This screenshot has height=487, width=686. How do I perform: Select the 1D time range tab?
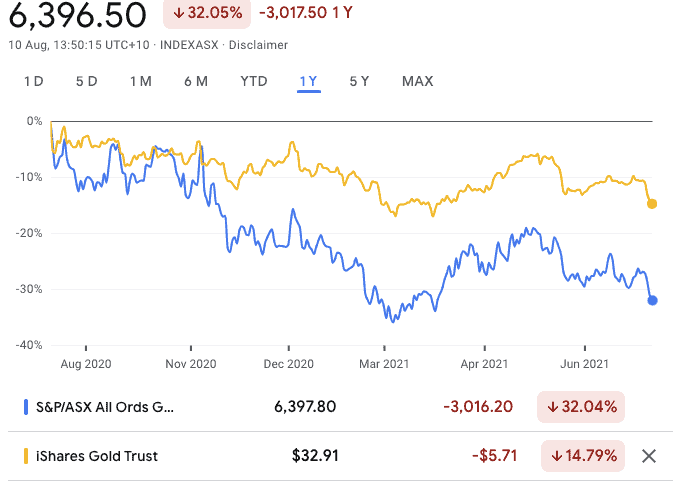pyautogui.click(x=34, y=81)
